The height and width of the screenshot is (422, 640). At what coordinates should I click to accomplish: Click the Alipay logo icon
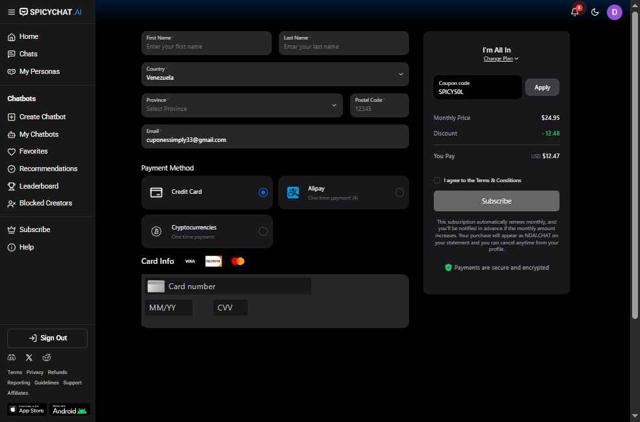pos(293,192)
